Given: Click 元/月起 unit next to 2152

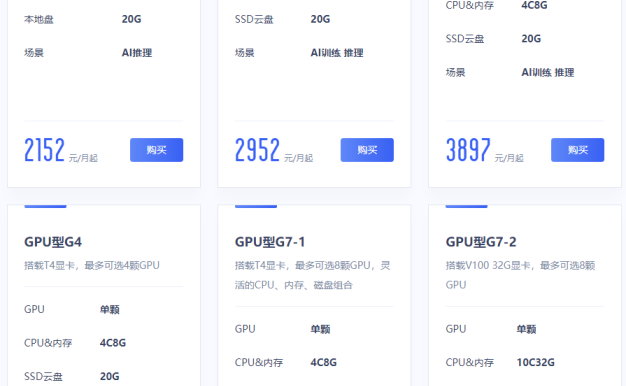Looking at the screenshot, I should pyautogui.click(x=83, y=158).
